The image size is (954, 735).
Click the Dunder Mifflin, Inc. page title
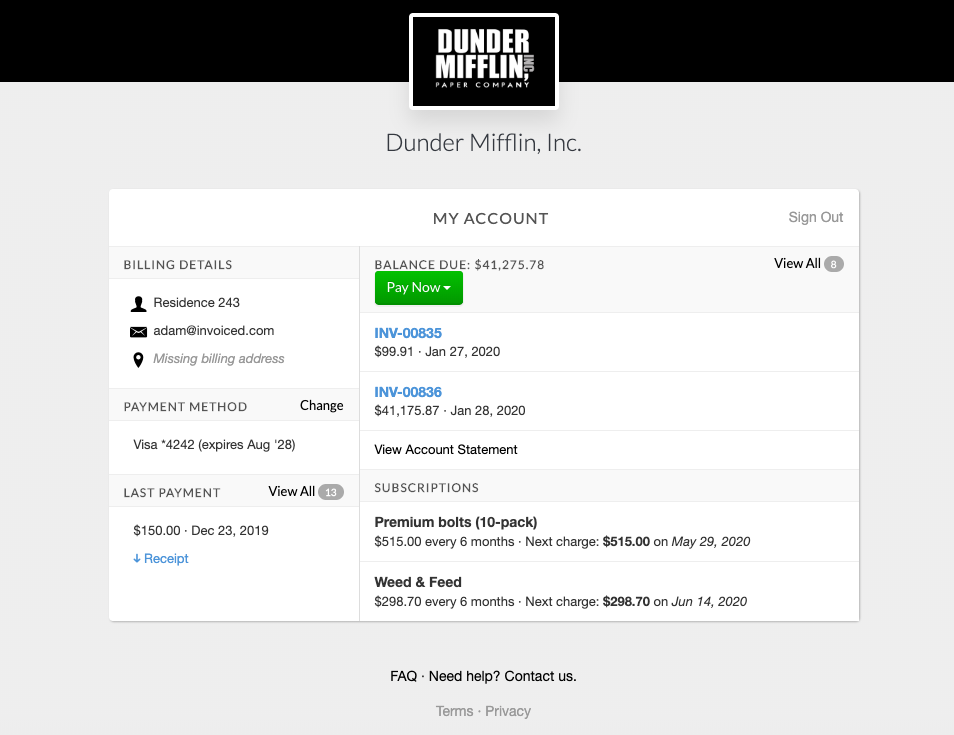coord(484,143)
